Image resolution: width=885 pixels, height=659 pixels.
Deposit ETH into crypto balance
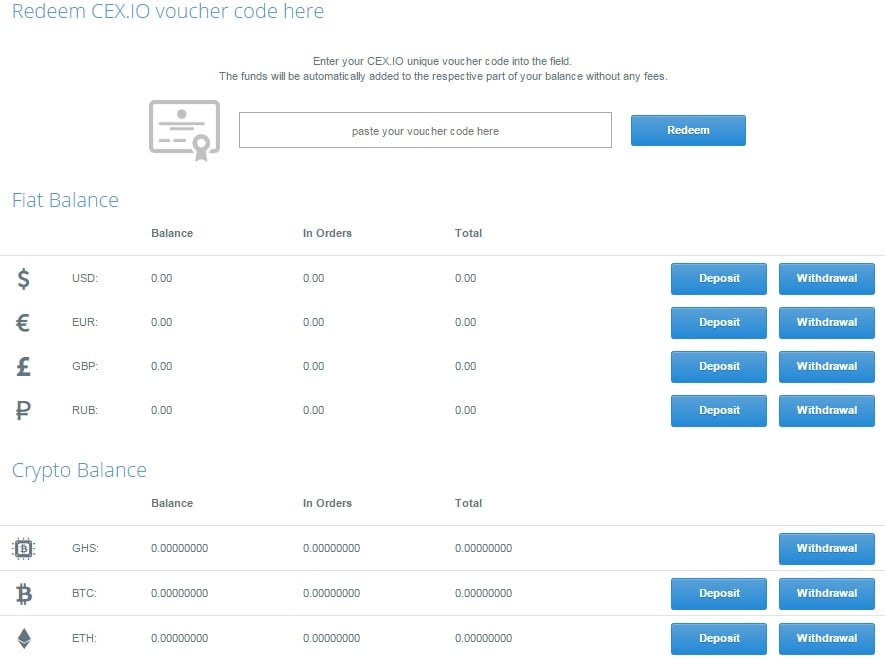pos(718,639)
